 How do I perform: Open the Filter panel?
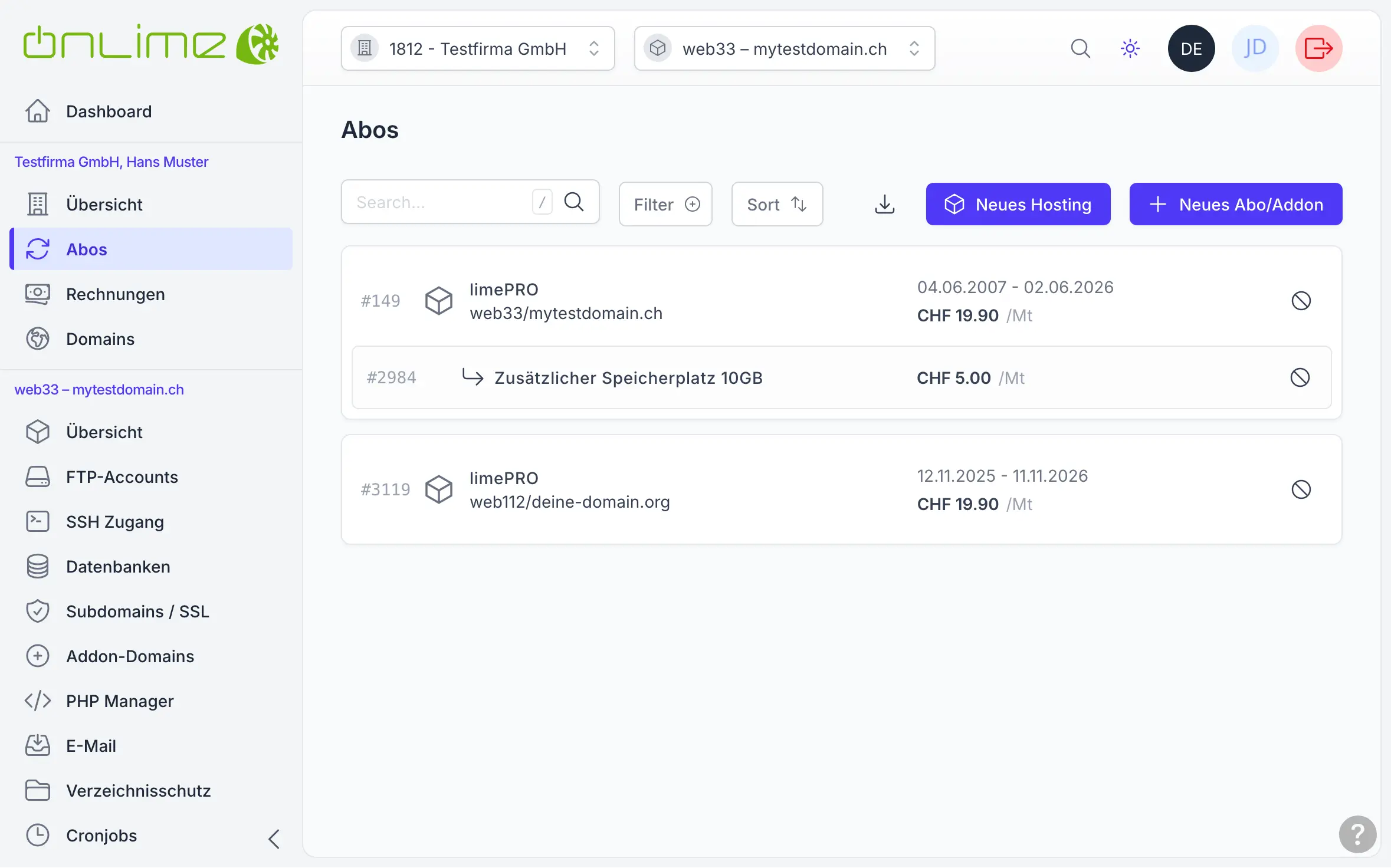tap(665, 204)
